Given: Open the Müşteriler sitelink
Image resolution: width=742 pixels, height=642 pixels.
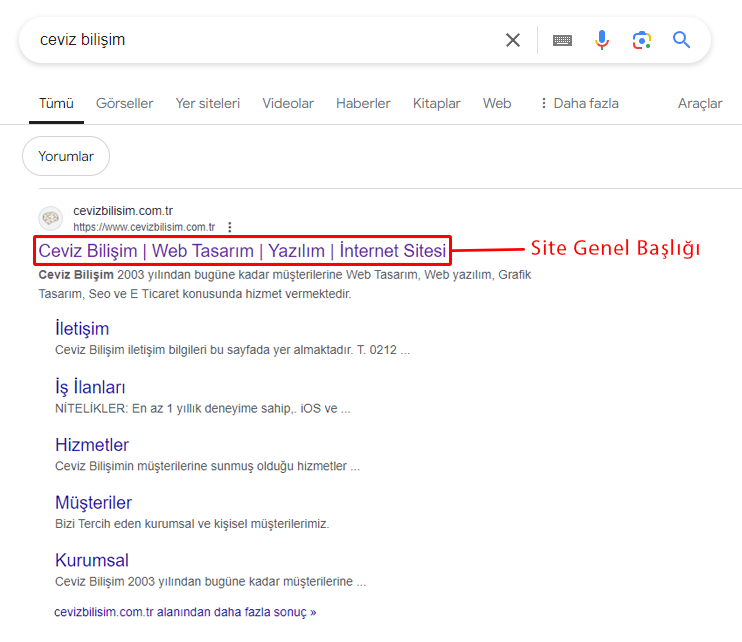Looking at the screenshot, I should (x=93, y=502).
